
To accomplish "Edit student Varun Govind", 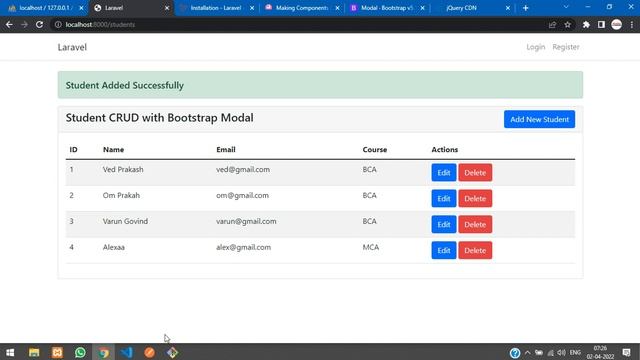I will tap(444, 224).
